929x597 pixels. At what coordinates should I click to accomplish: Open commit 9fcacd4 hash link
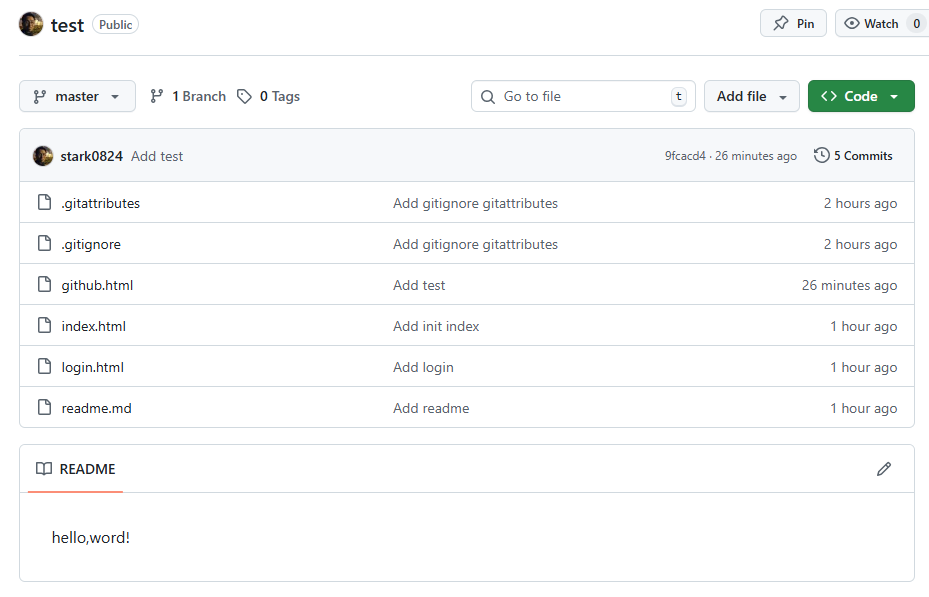[x=685, y=156]
